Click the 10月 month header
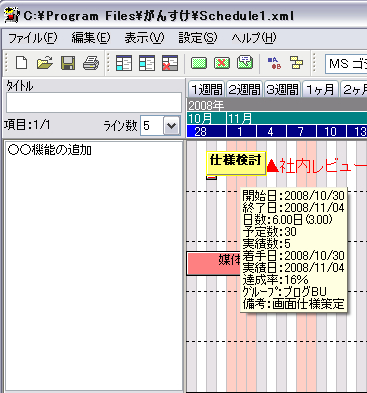The image size is (367, 393). (206, 118)
